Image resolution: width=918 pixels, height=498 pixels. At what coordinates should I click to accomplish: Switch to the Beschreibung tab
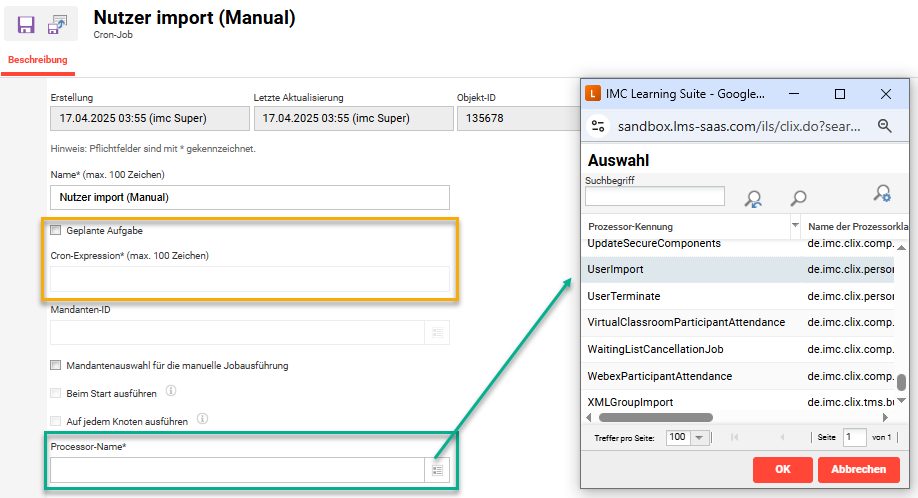tap(38, 60)
